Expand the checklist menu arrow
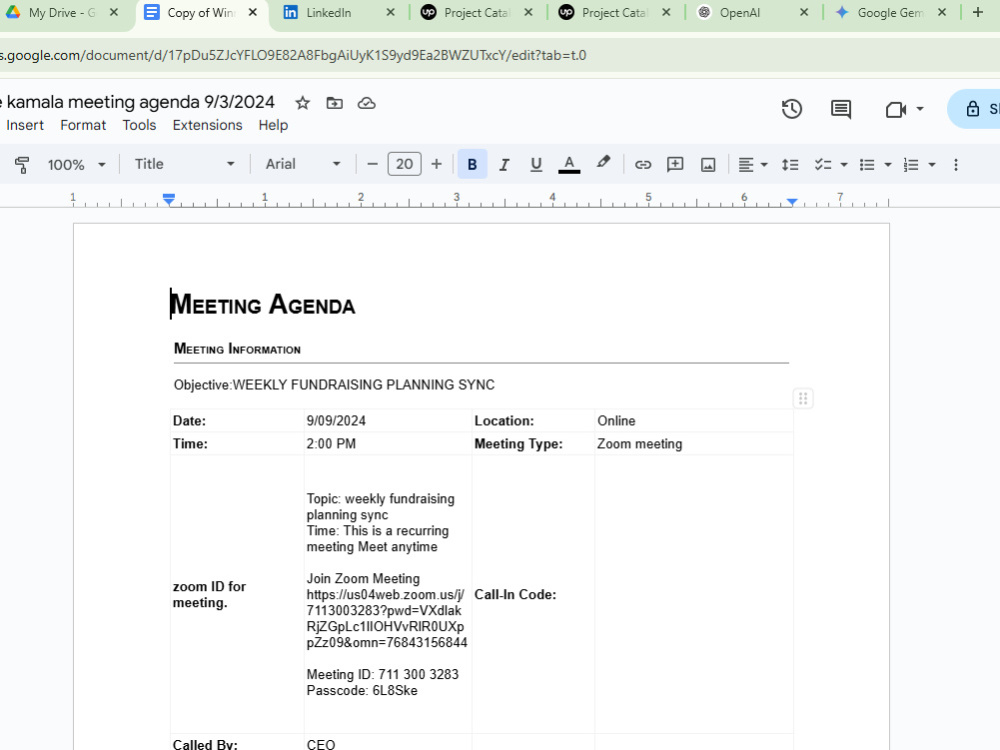This screenshot has height=750, width=1000. [844, 165]
